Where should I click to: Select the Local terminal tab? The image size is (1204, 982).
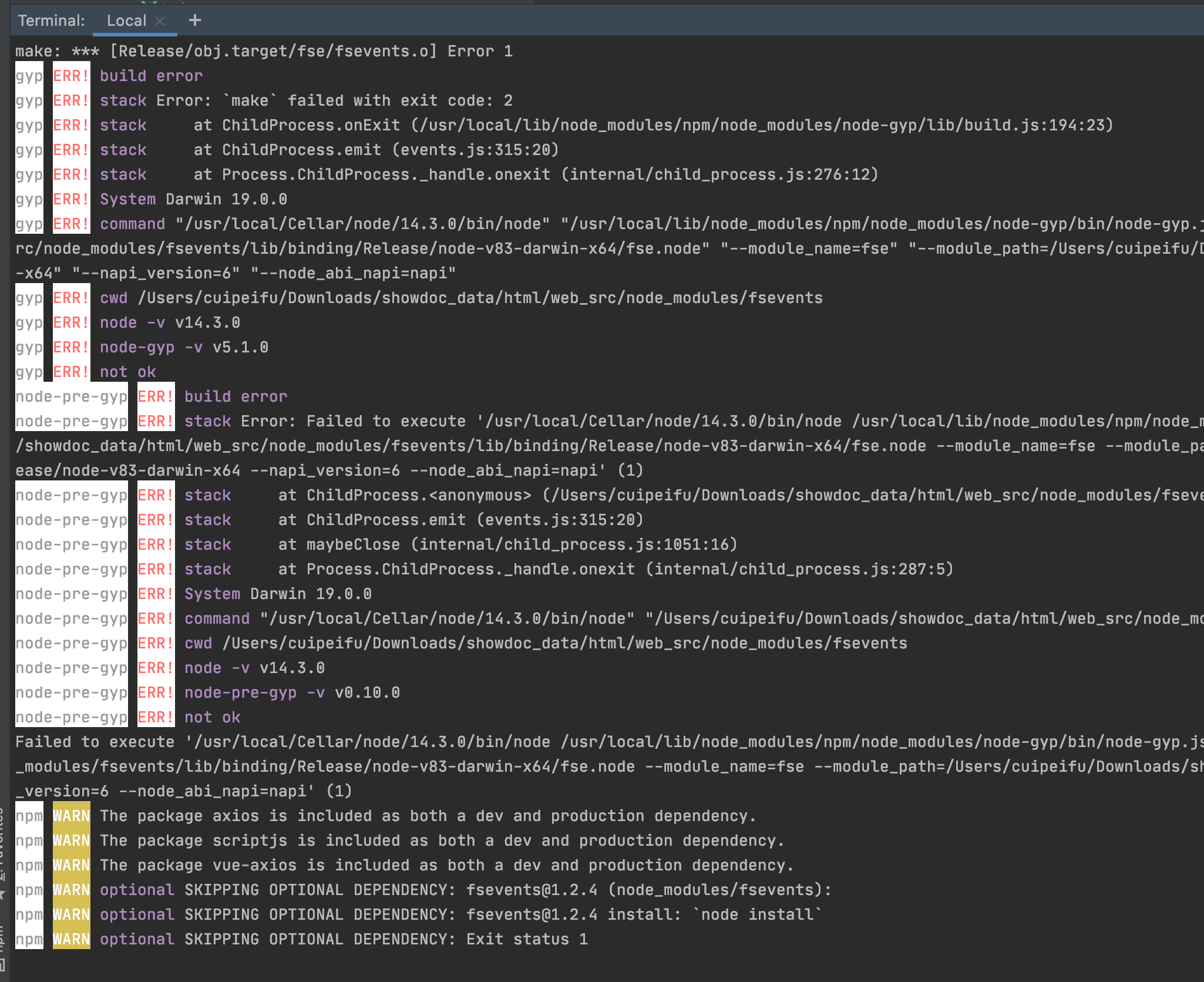point(127,21)
